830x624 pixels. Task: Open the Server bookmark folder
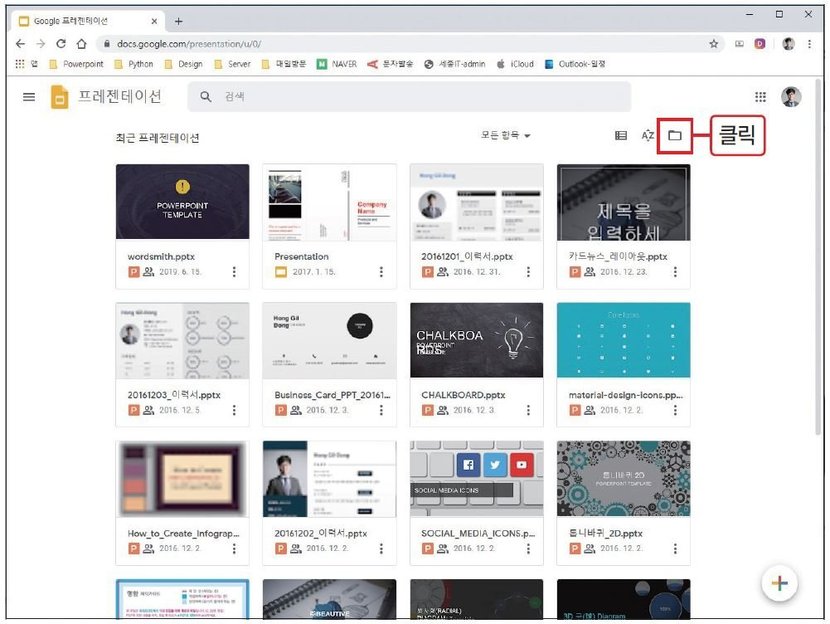click(232, 64)
